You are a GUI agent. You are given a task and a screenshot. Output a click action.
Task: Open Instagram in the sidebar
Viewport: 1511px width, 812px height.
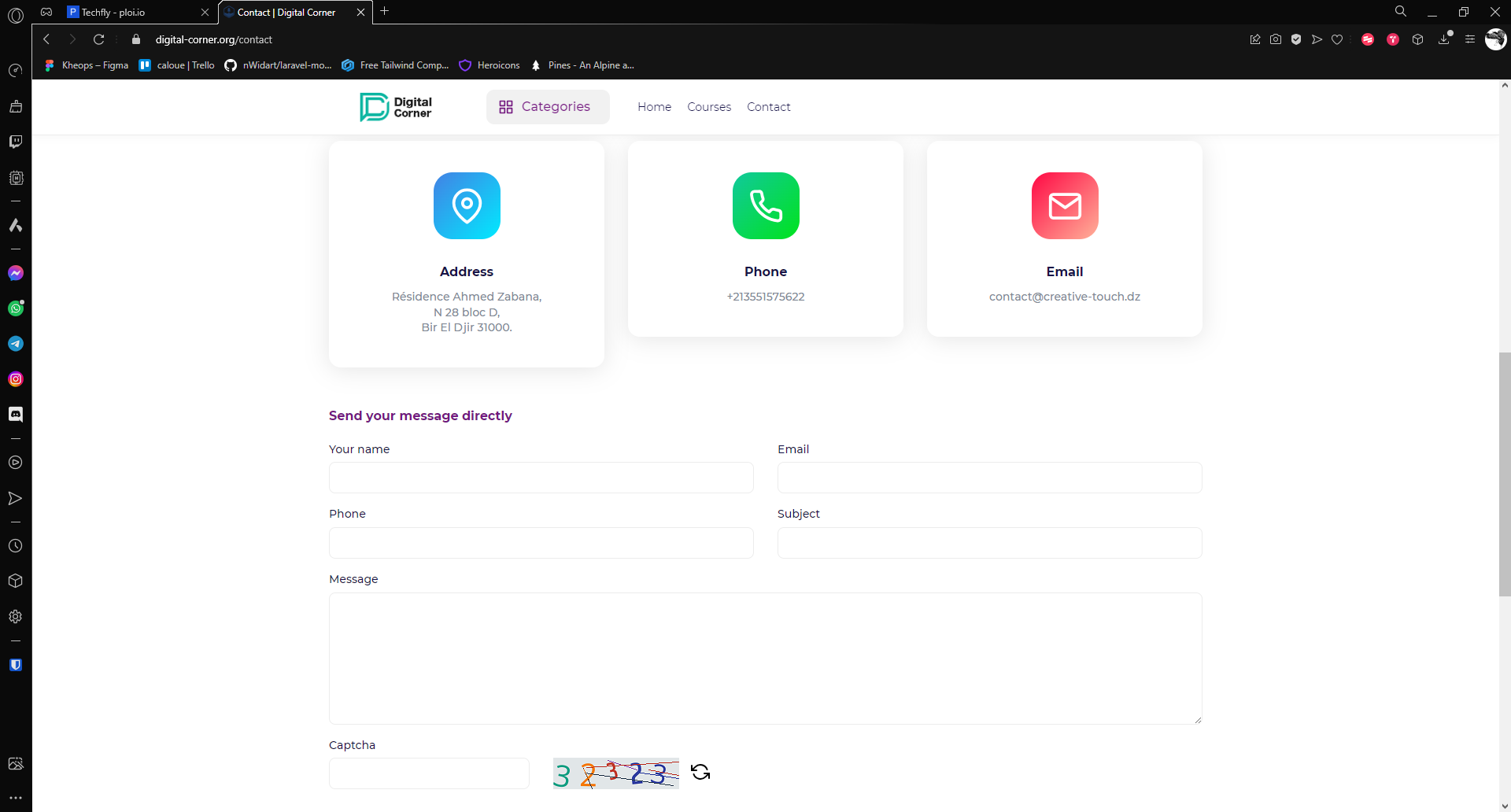point(16,379)
